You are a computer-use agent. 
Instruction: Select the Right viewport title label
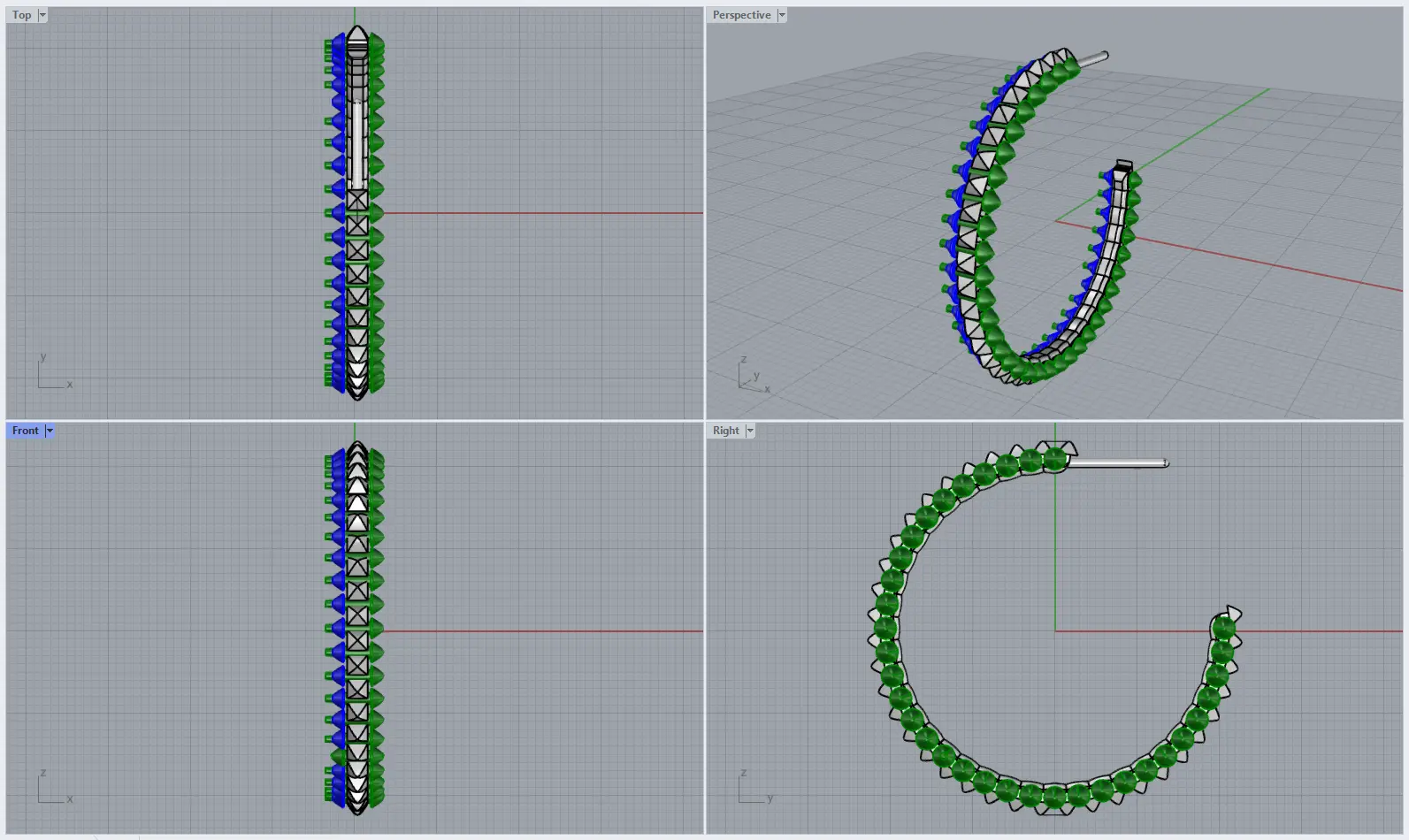click(x=725, y=431)
